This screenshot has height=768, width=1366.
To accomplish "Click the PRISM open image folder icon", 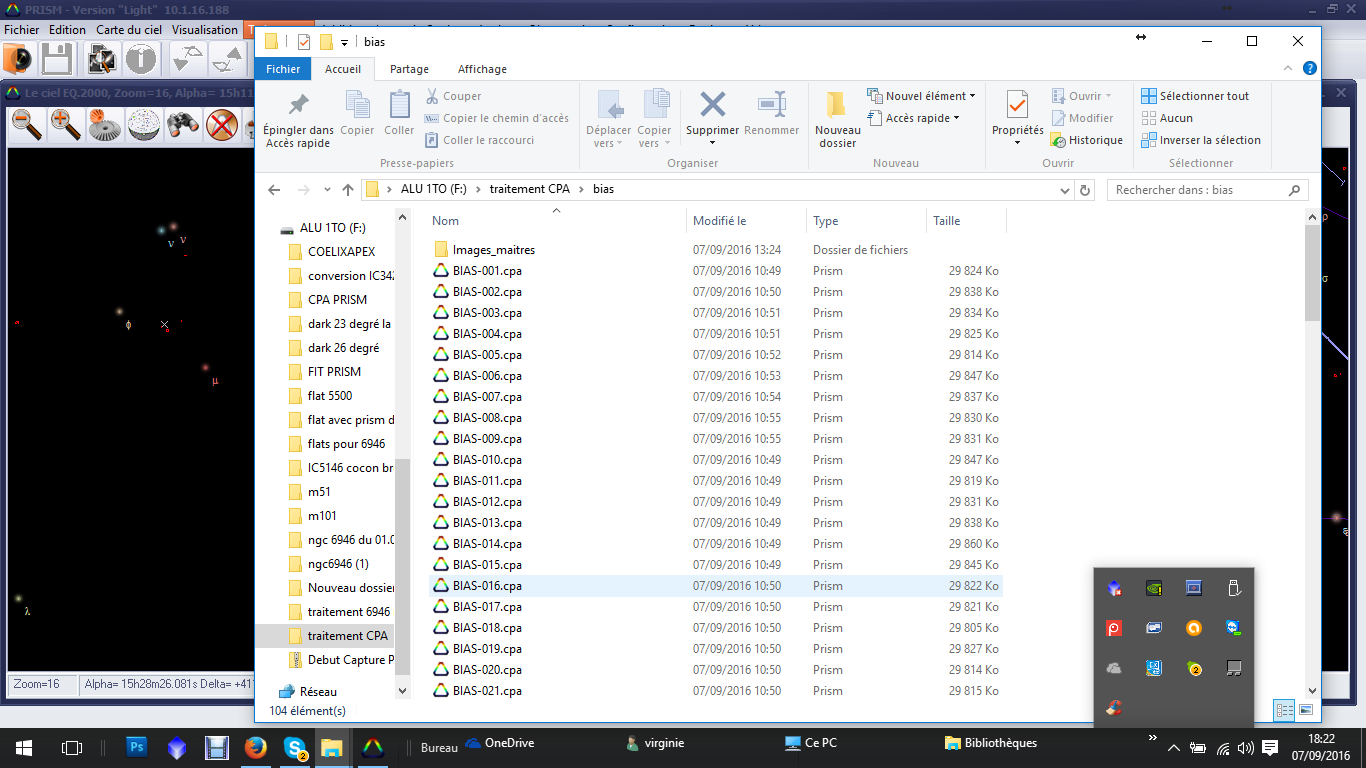I will click(18, 59).
